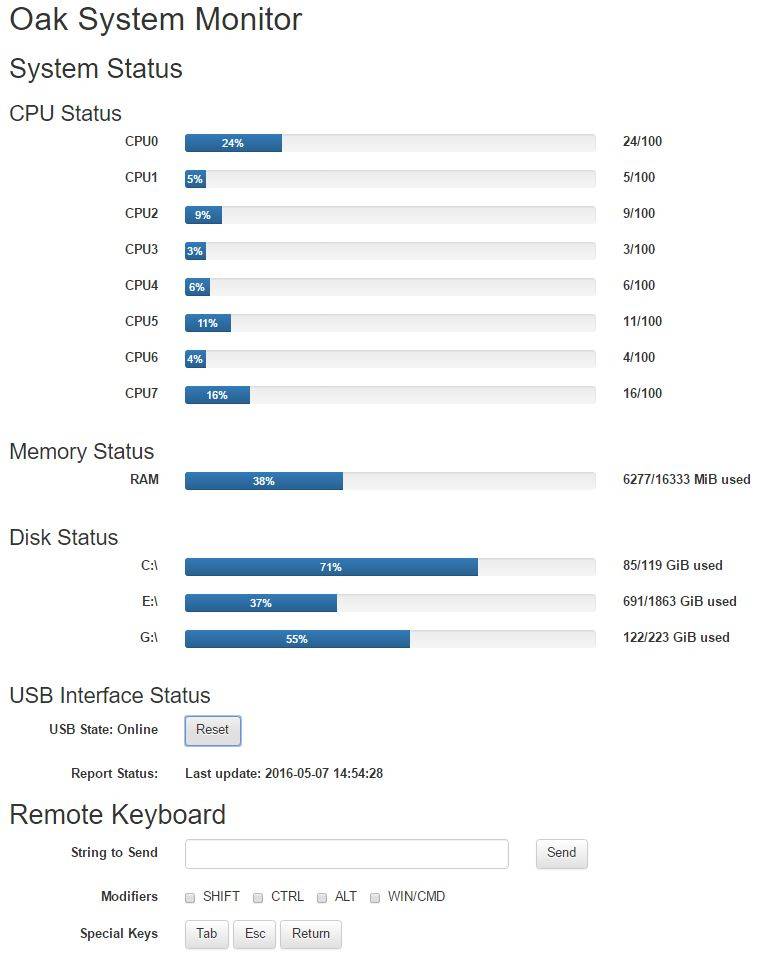This screenshot has height=957, width=782.
Task: Click the CPU5 11% usage bar
Action: (390, 323)
